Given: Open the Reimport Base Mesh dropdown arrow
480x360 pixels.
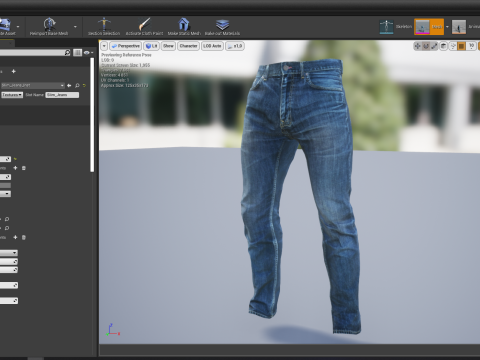Looking at the screenshot, I should [x=75, y=27].
